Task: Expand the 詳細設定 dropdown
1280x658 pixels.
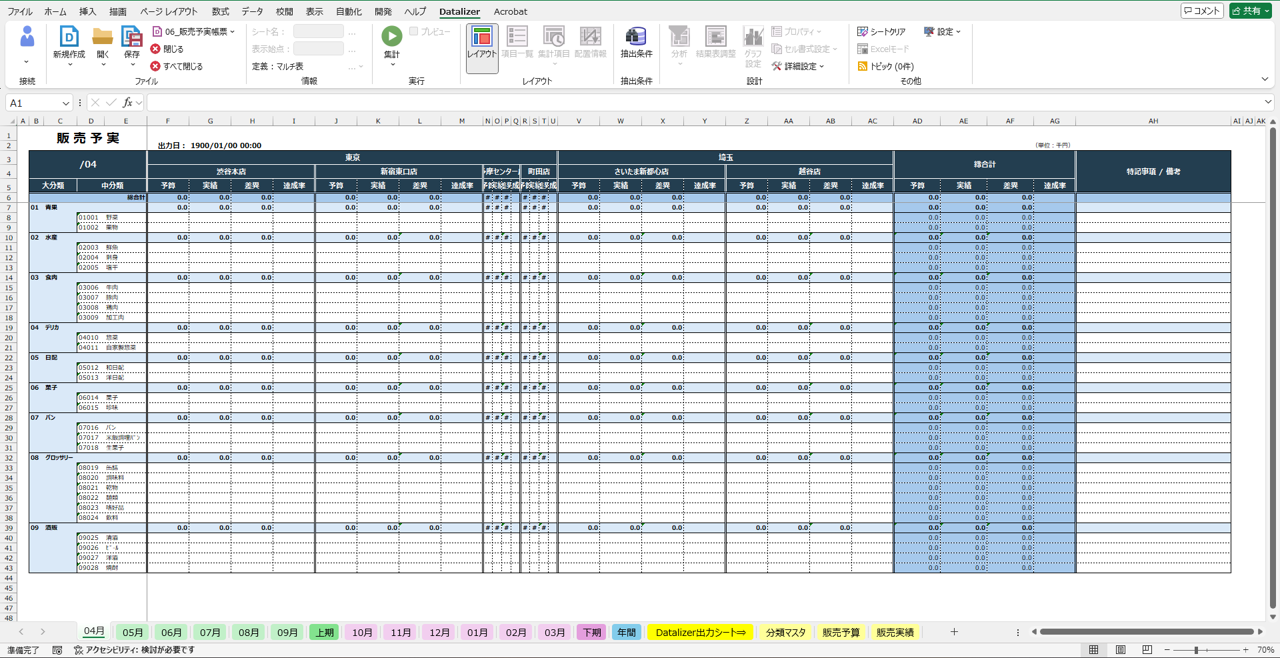Action: [799, 66]
